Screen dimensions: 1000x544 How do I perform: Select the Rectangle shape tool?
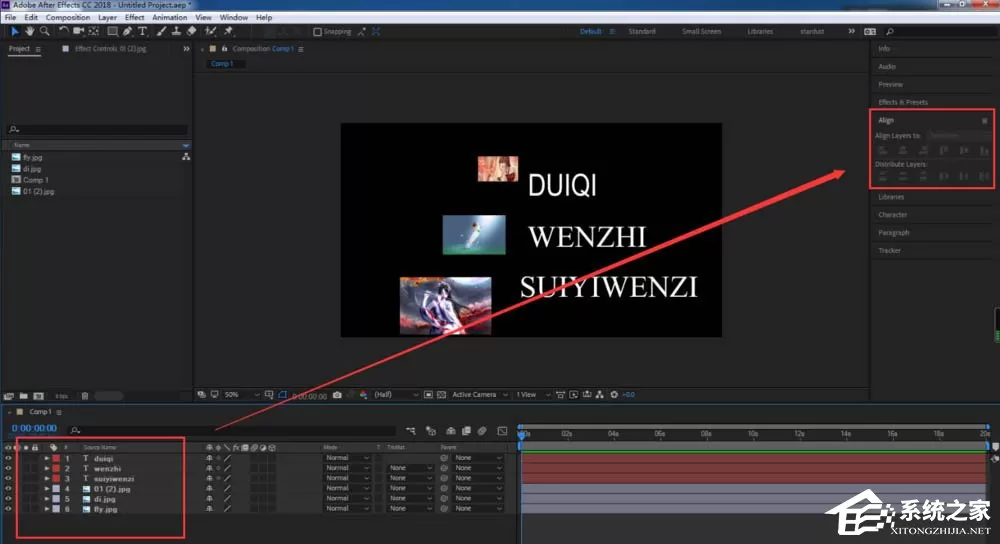coord(112,31)
